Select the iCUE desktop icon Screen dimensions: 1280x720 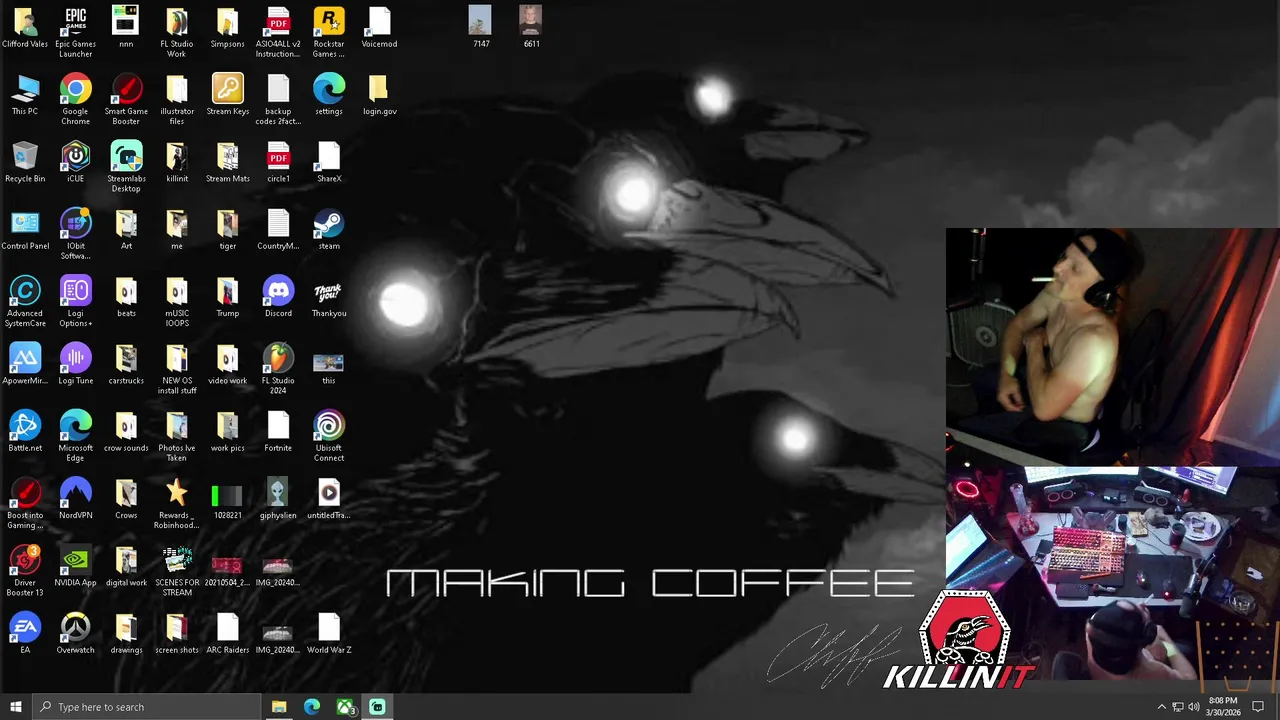pos(75,162)
